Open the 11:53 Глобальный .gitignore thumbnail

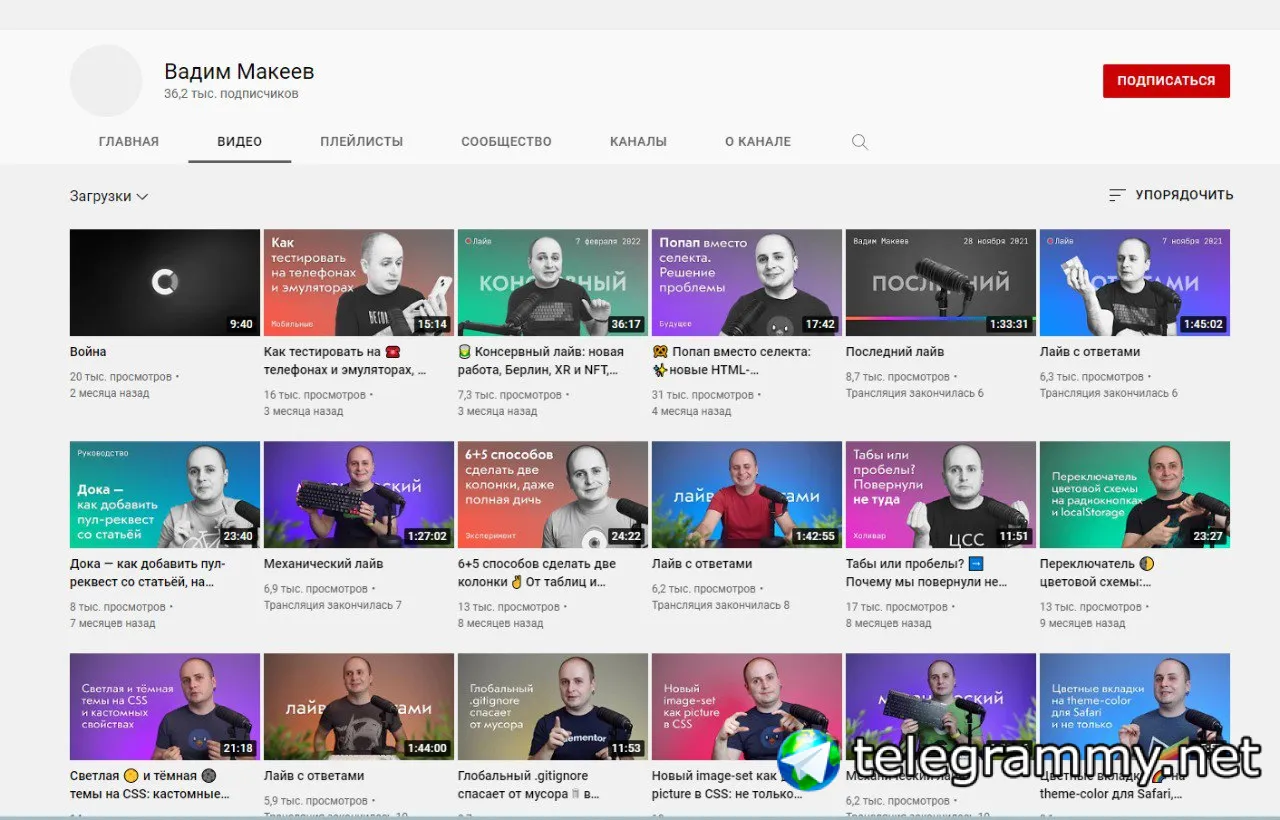click(553, 707)
